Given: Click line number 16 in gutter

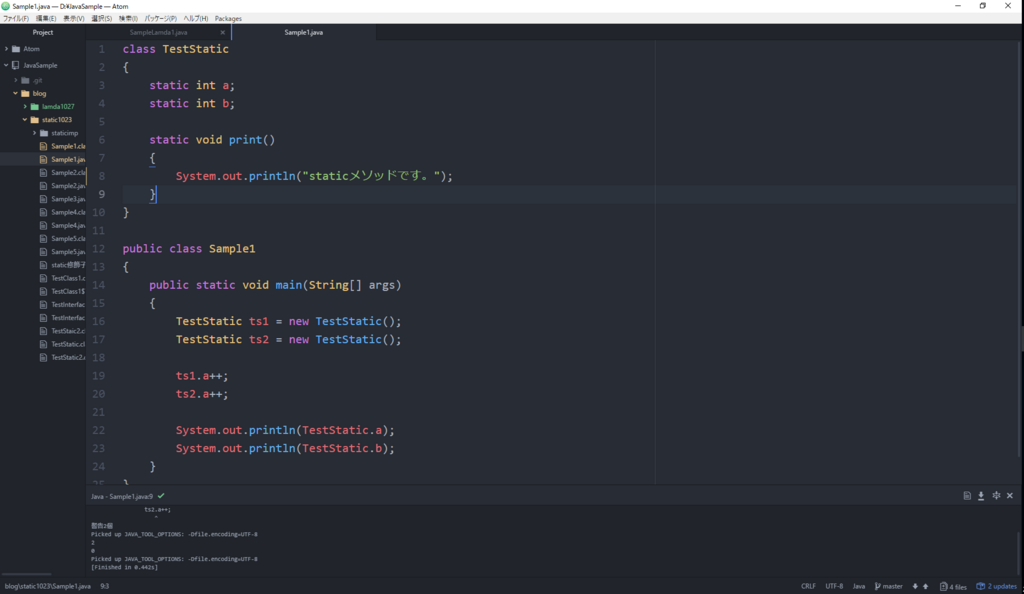Looking at the screenshot, I should tap(99, 321).
